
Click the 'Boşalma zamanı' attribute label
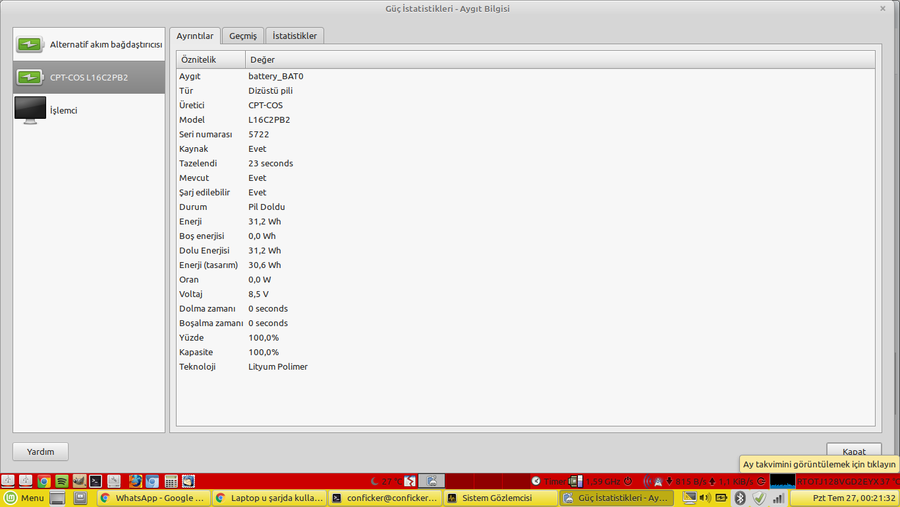click(211, 323)
